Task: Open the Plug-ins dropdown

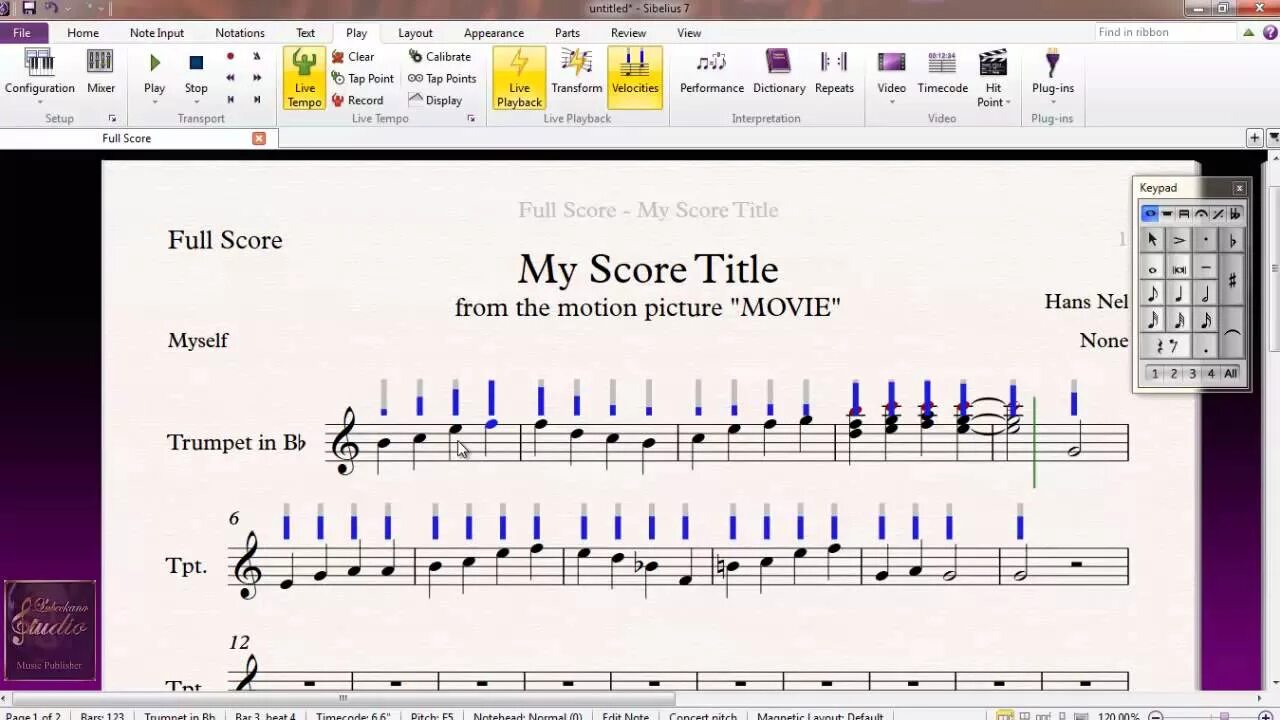Action: tap(1053, 102)
